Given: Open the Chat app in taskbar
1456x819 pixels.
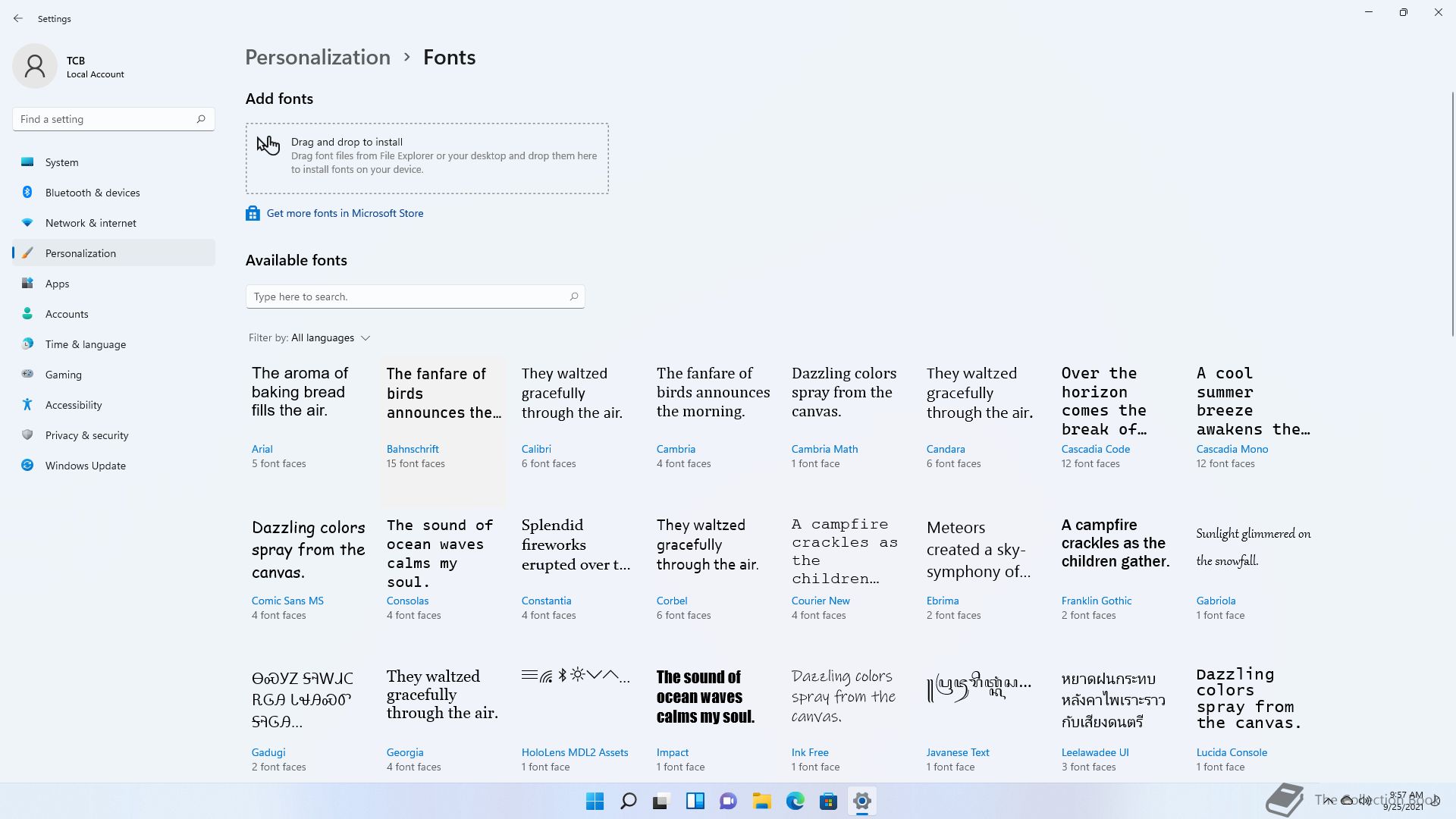Looking at the screenshot, I should (x=729, y=801).
